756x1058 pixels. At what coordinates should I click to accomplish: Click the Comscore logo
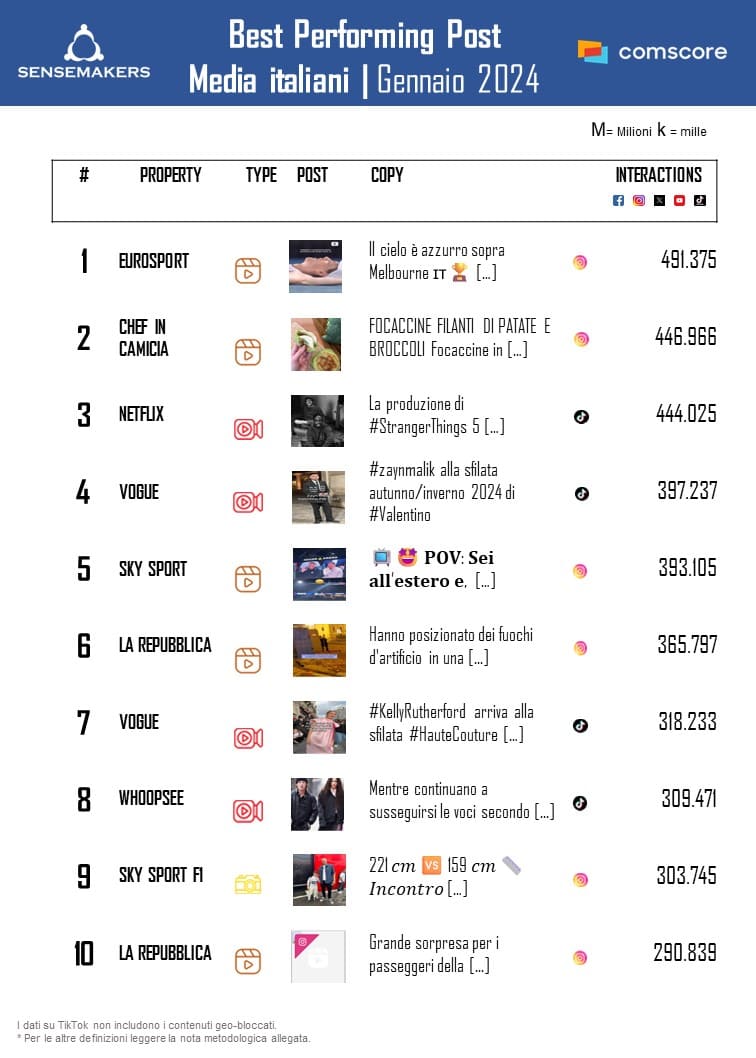tap(652, 52)
